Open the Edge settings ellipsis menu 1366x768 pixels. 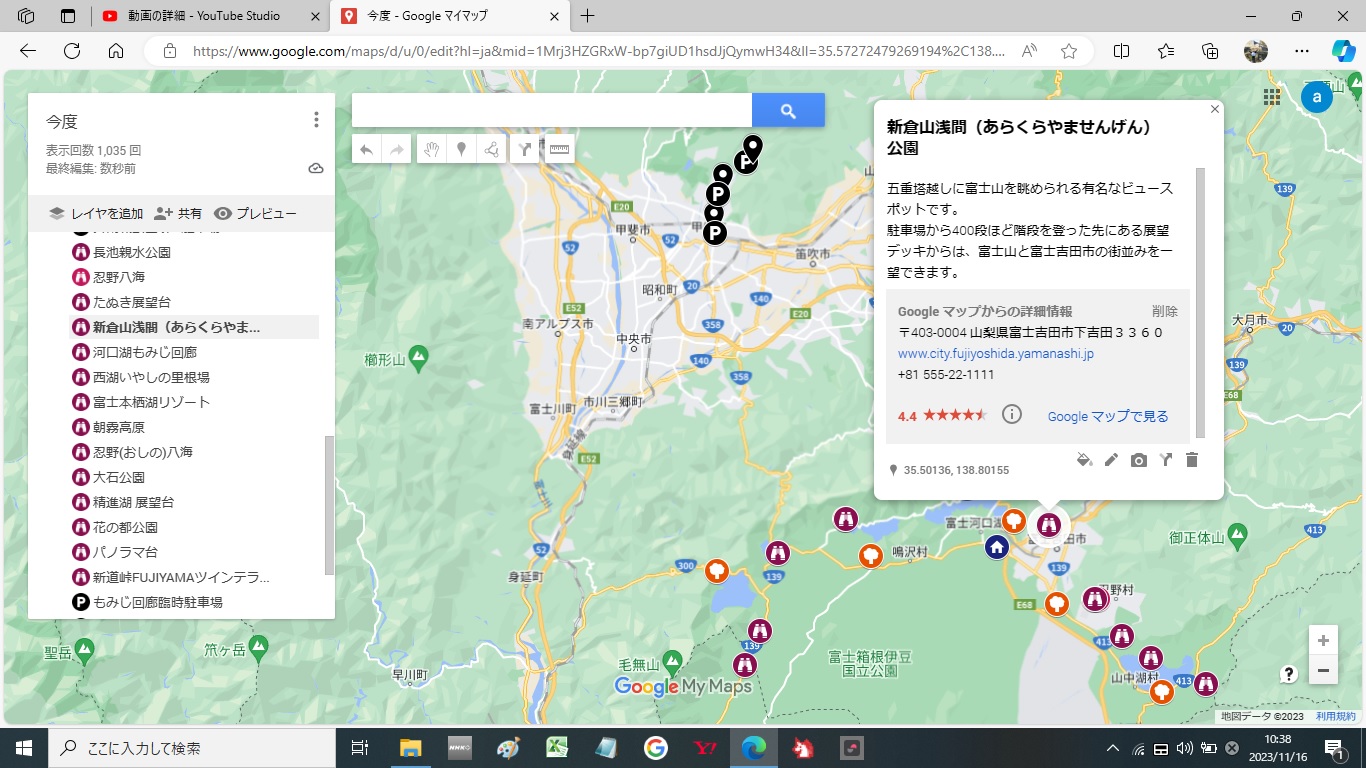tap(1301, 51)
